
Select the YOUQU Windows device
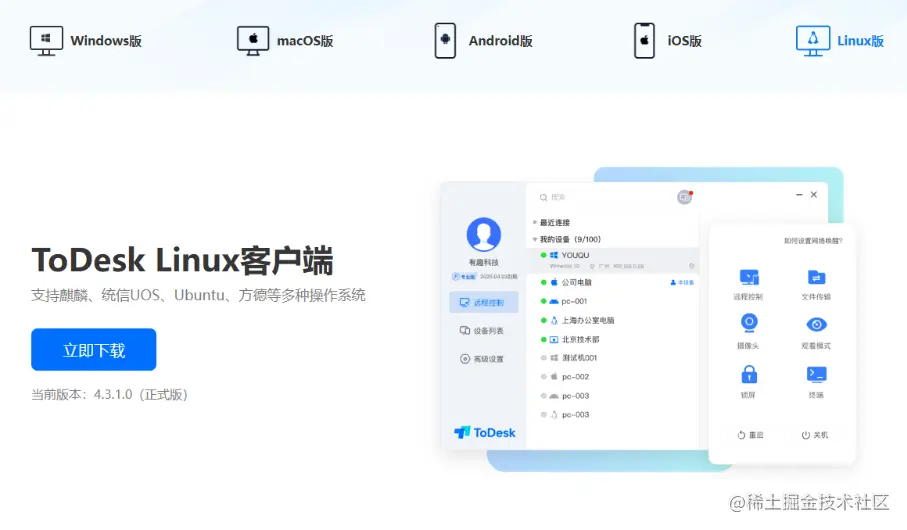point(613,259)
